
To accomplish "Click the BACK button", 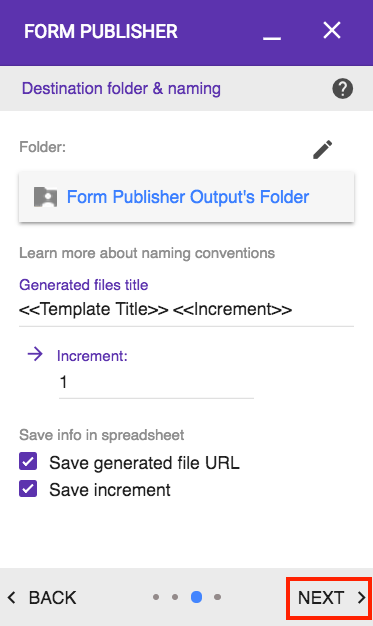I will pos(42,598).
